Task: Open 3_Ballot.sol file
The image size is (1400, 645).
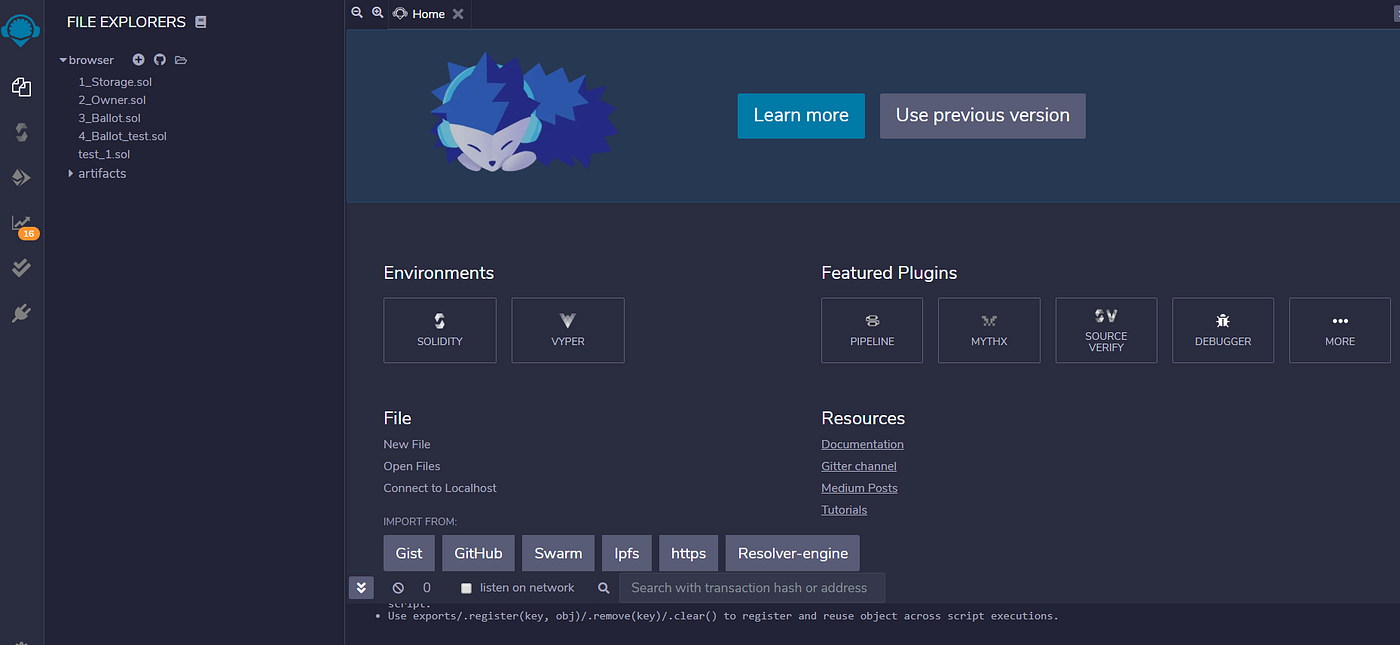Action: [x=110, y=118]
